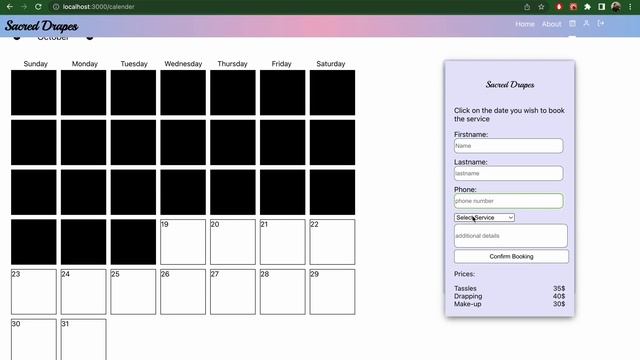The image size is (640, 360).
Task: Select October 29 on the calendar
Action: [332, 292]
